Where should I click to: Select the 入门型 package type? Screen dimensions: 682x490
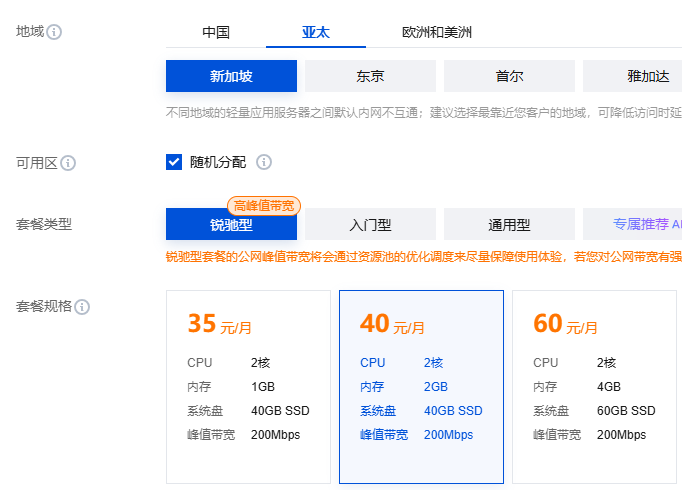370,225
